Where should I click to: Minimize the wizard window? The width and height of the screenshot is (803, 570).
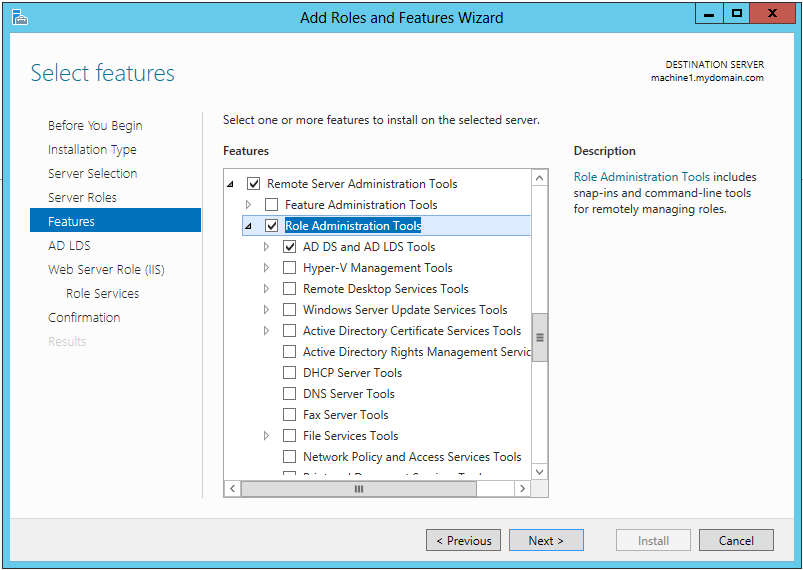[708, 14]
